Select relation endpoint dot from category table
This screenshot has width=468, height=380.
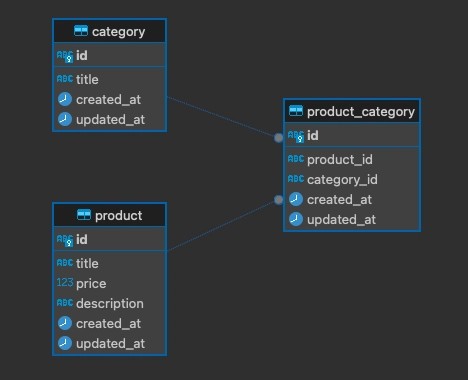click(278, 138)
